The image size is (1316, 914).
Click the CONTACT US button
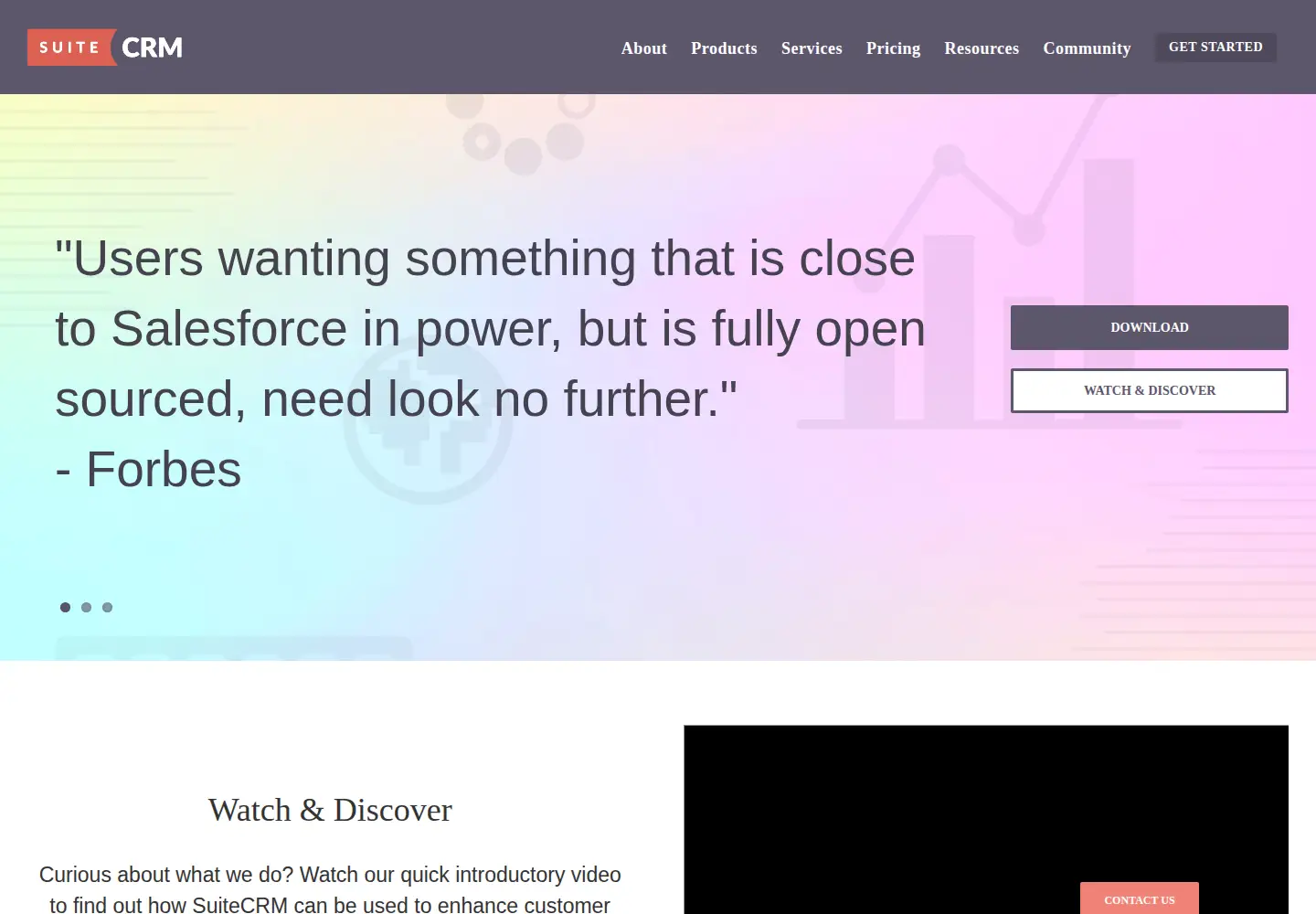click(1140, 898)
